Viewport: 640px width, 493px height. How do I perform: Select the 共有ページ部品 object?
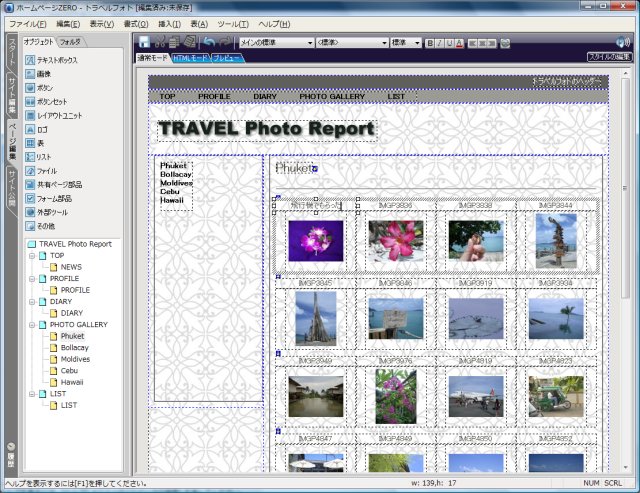pyautogui.click(x=53, y=185)
